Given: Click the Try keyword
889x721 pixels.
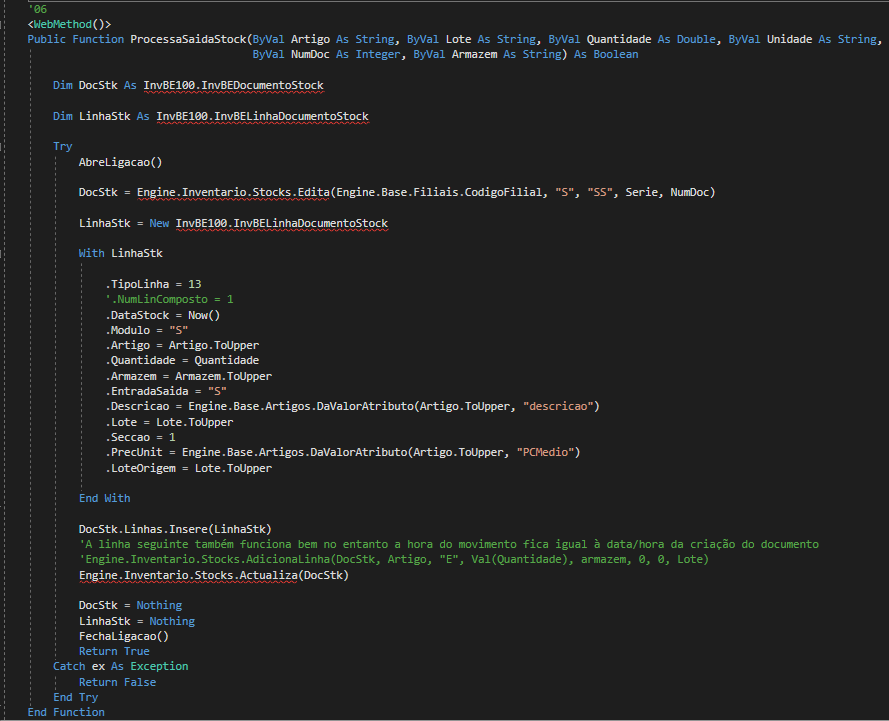Looking at the screenshot, I should (x=62, y=146).
